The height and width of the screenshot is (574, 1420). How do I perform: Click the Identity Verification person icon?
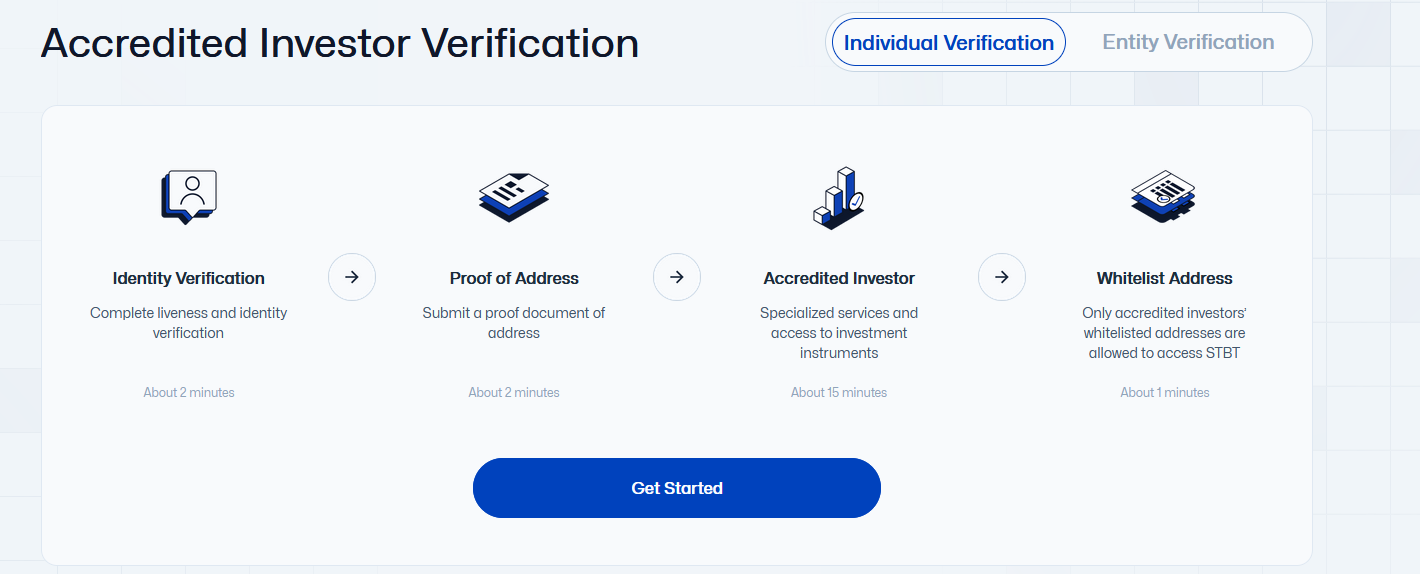coord(189,196)
